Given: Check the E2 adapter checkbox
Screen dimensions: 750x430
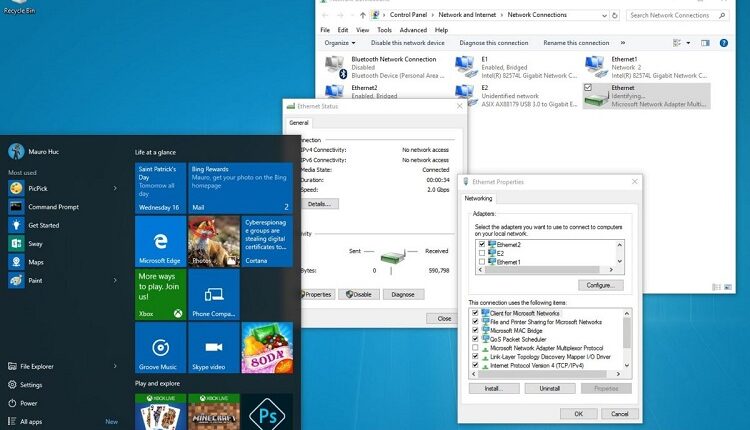Looking at the screenshot, I should [482, 253].
